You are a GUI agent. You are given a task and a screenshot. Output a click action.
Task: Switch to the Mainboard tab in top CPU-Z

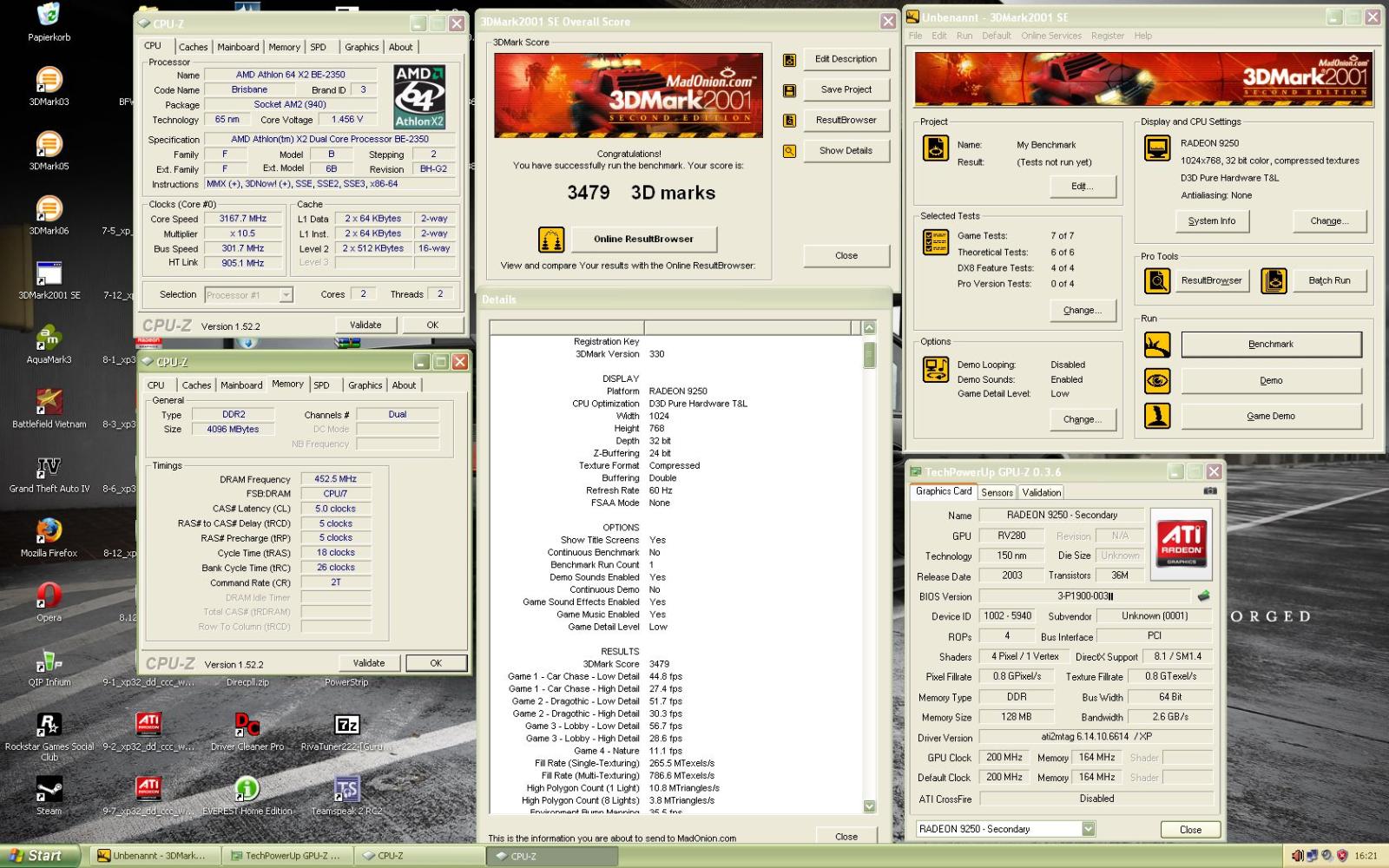click(x=238, y=47)
